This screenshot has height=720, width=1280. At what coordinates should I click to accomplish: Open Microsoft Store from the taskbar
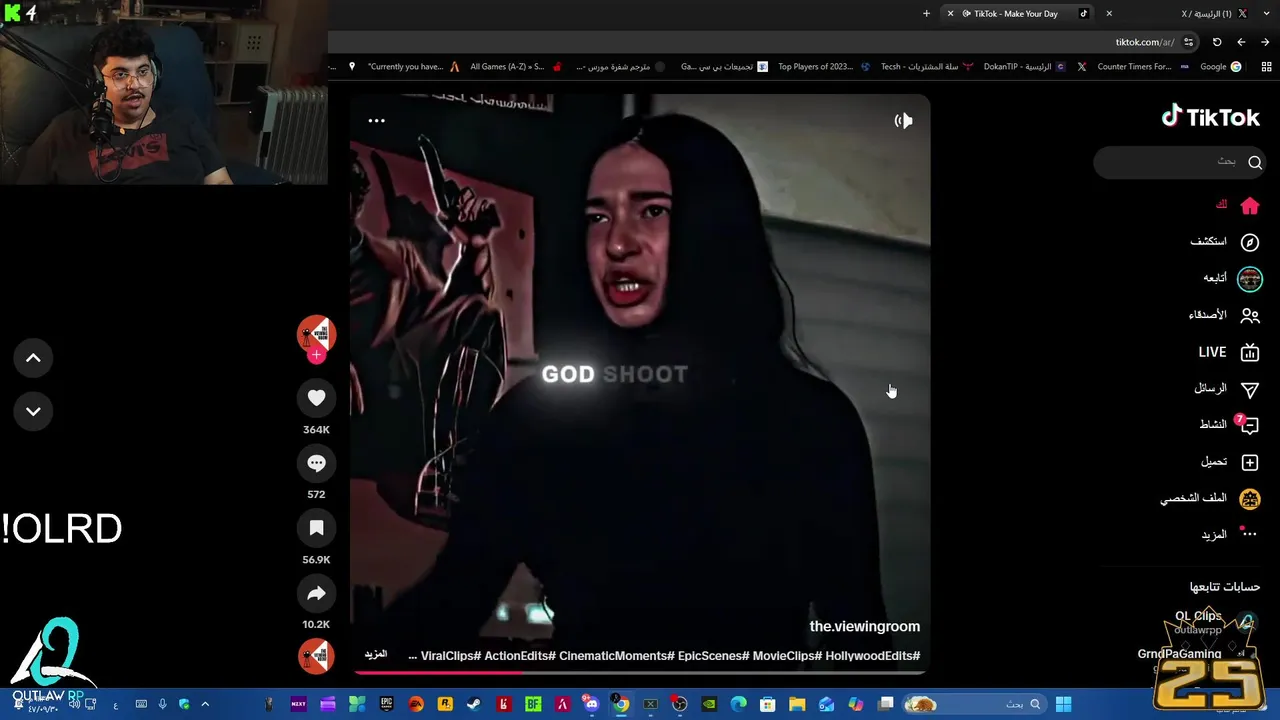(767, 704)
